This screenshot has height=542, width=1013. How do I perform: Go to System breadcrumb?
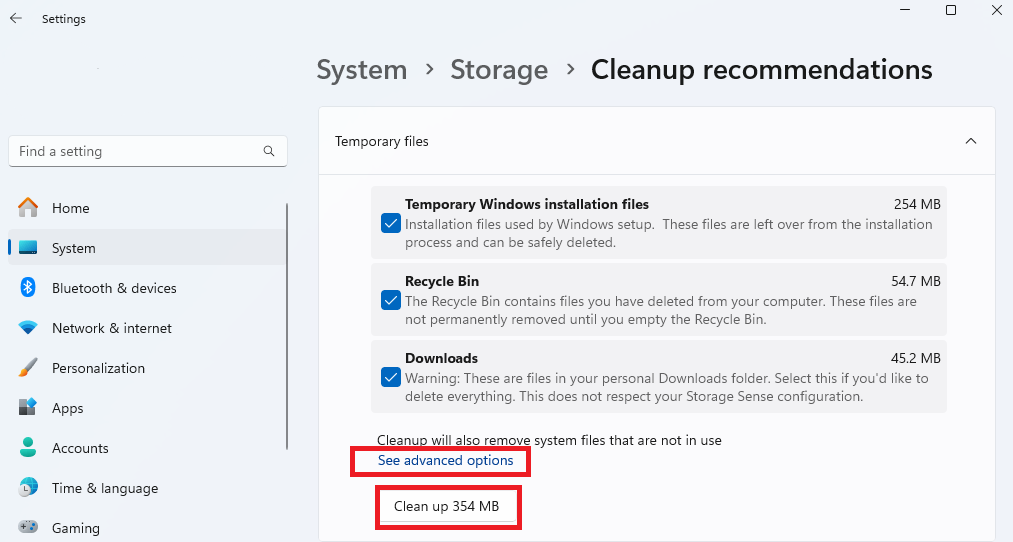[x=362, y=70]
